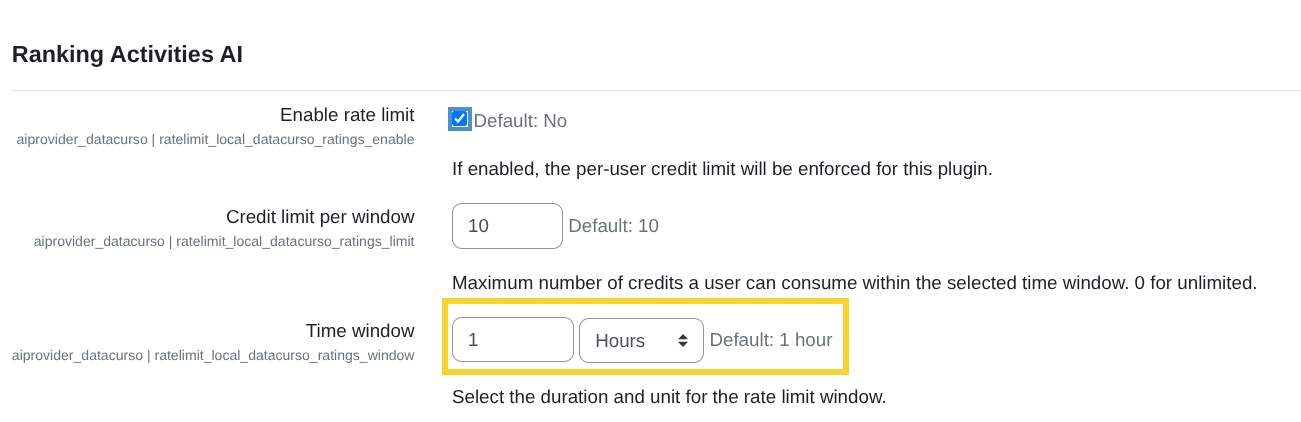Click the divider line below Ranking Activities AI
The image size is (1301, 422).
pyautogui.click(x=650, y=91)
